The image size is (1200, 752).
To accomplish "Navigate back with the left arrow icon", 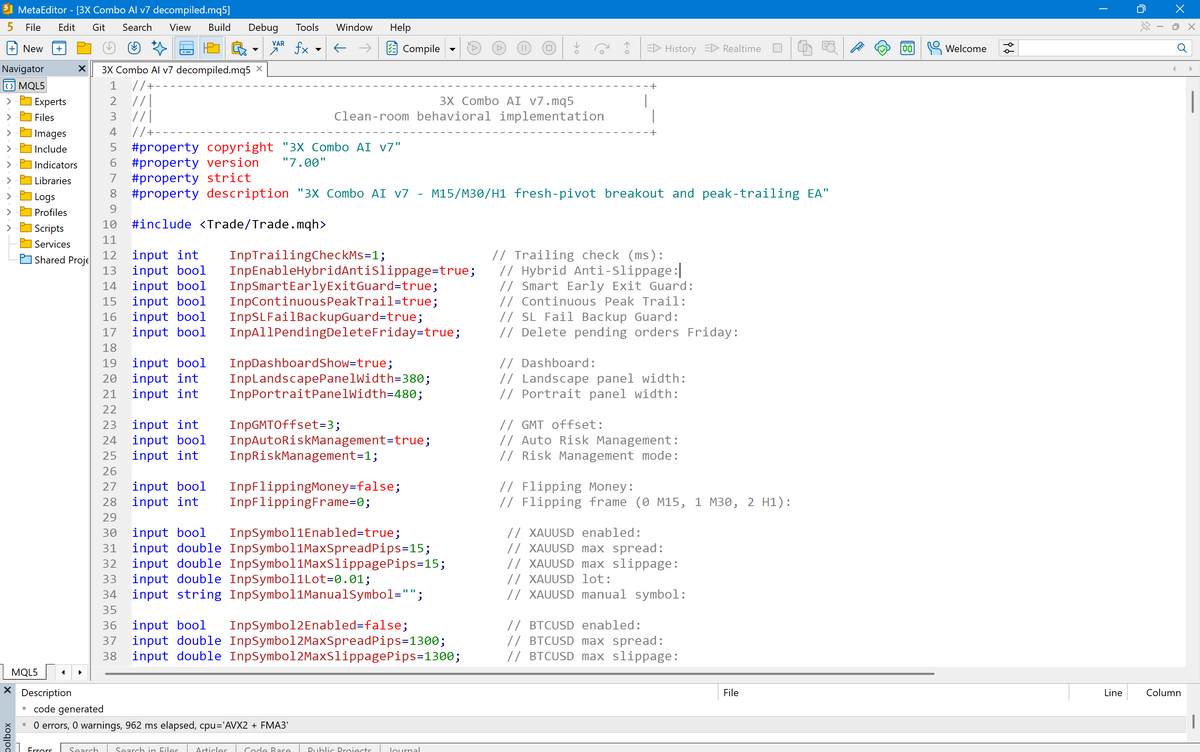I will pyautogui.click(x=340, y=48).
